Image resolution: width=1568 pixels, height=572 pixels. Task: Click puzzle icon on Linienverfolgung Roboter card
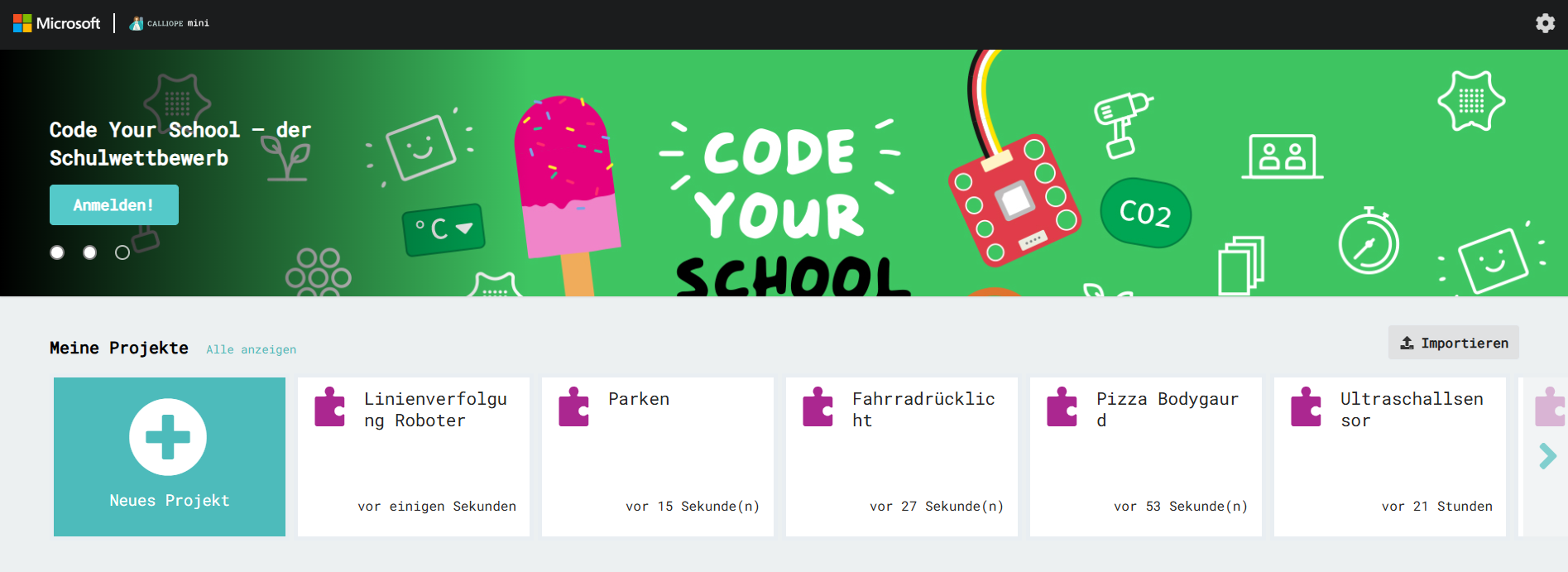[x=329, y=407]
